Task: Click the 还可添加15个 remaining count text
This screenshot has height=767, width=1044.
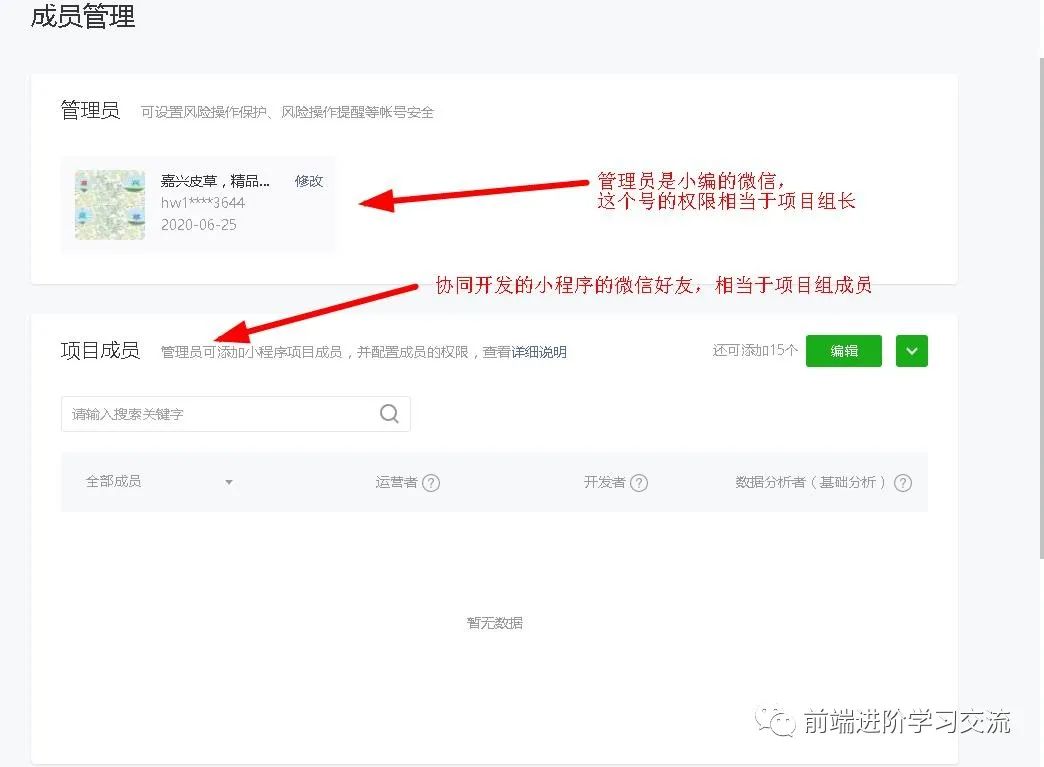Action: 755,351
